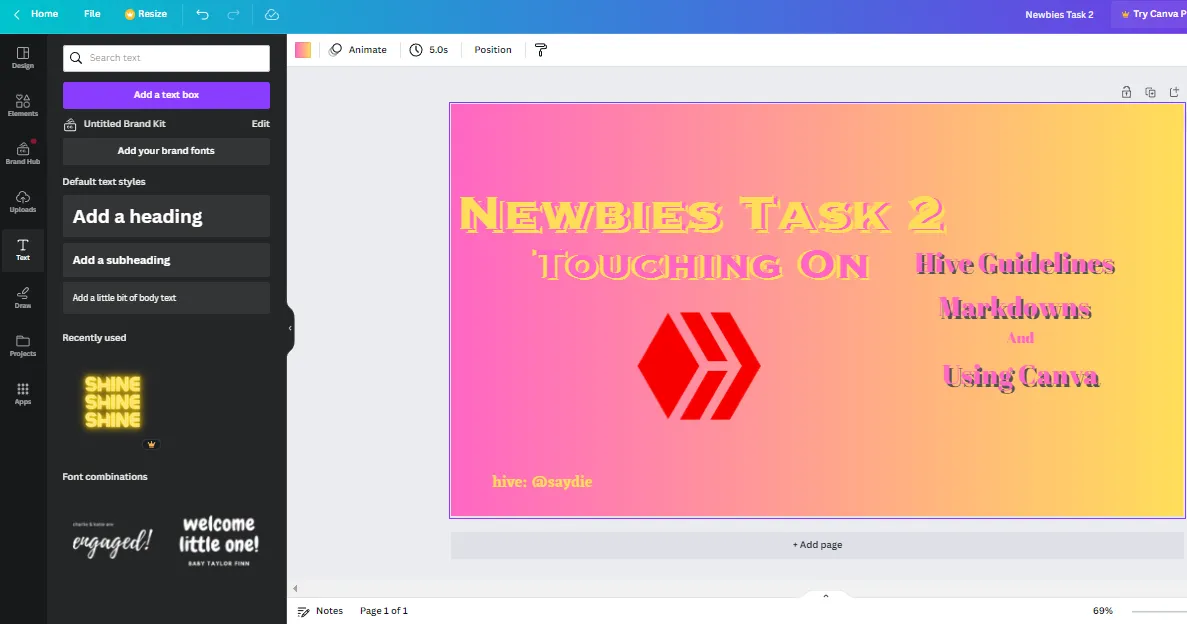The height and width of the screenshot is (624, 1187).
Task: Open the background gradient color swatch
Action: pos(303,50)
